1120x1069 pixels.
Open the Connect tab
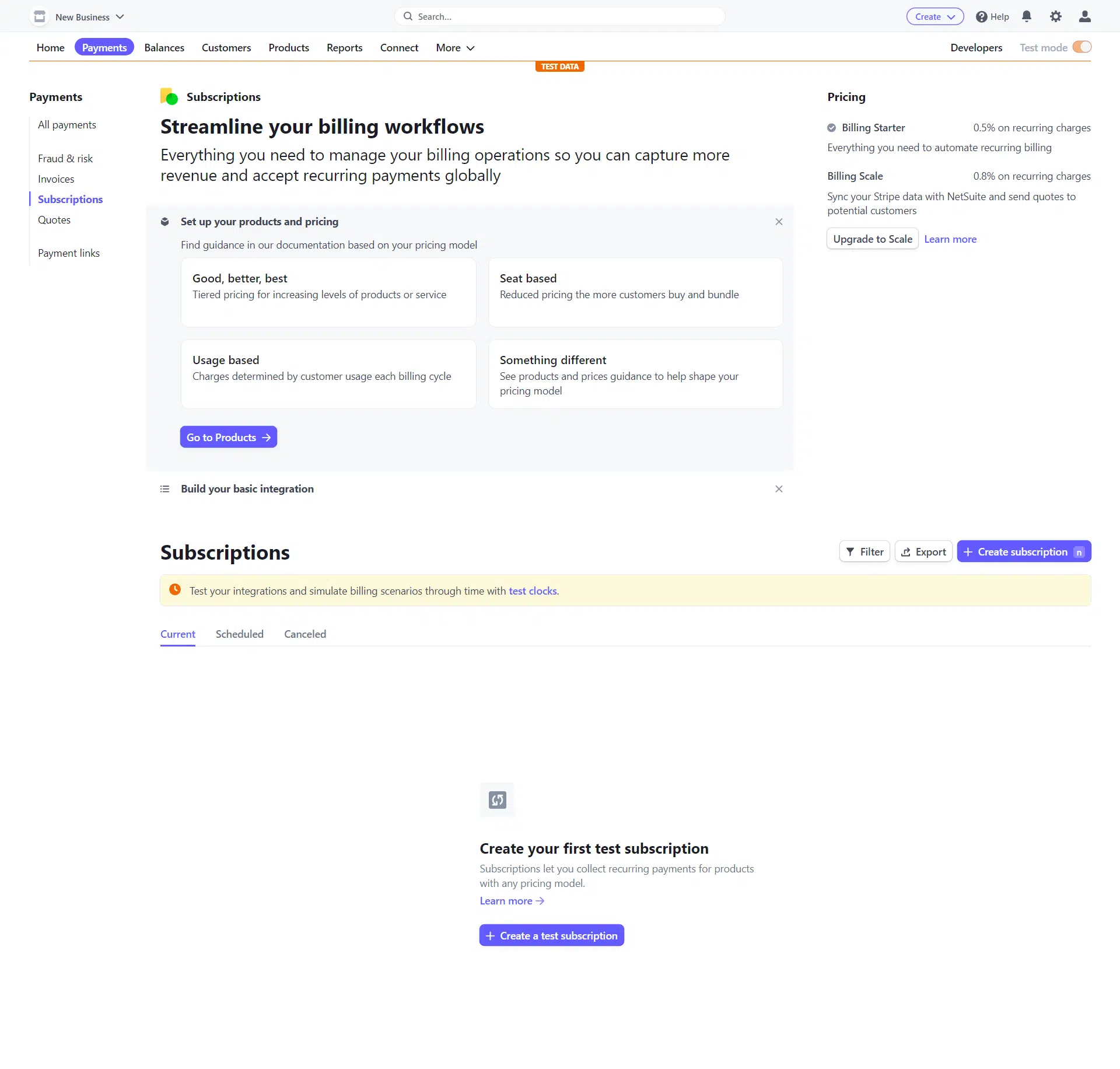point(399,47)
